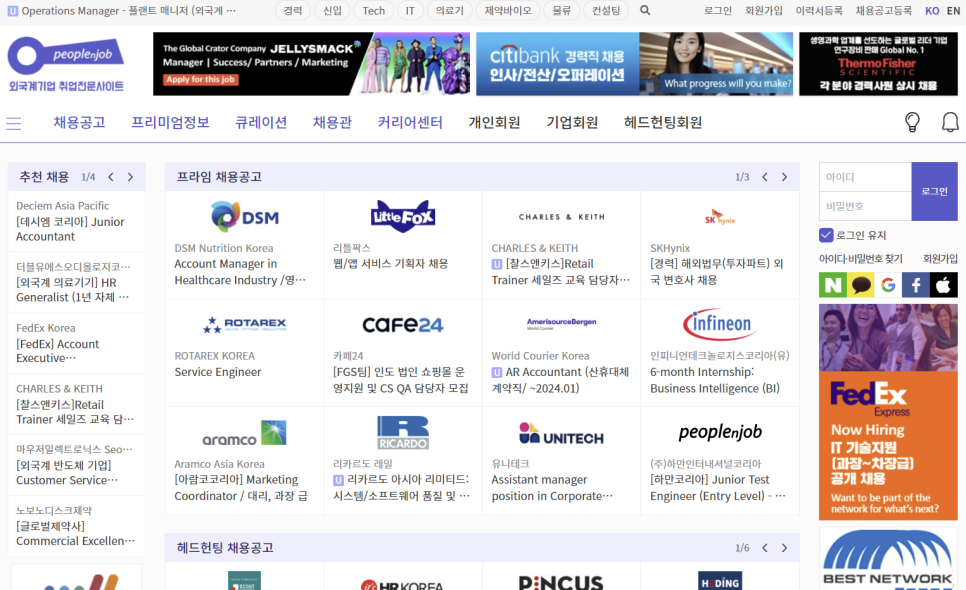Open the notification bell icon
Image resolution: width=966 pixels, height=590 pixels.
tap(951, 122)
